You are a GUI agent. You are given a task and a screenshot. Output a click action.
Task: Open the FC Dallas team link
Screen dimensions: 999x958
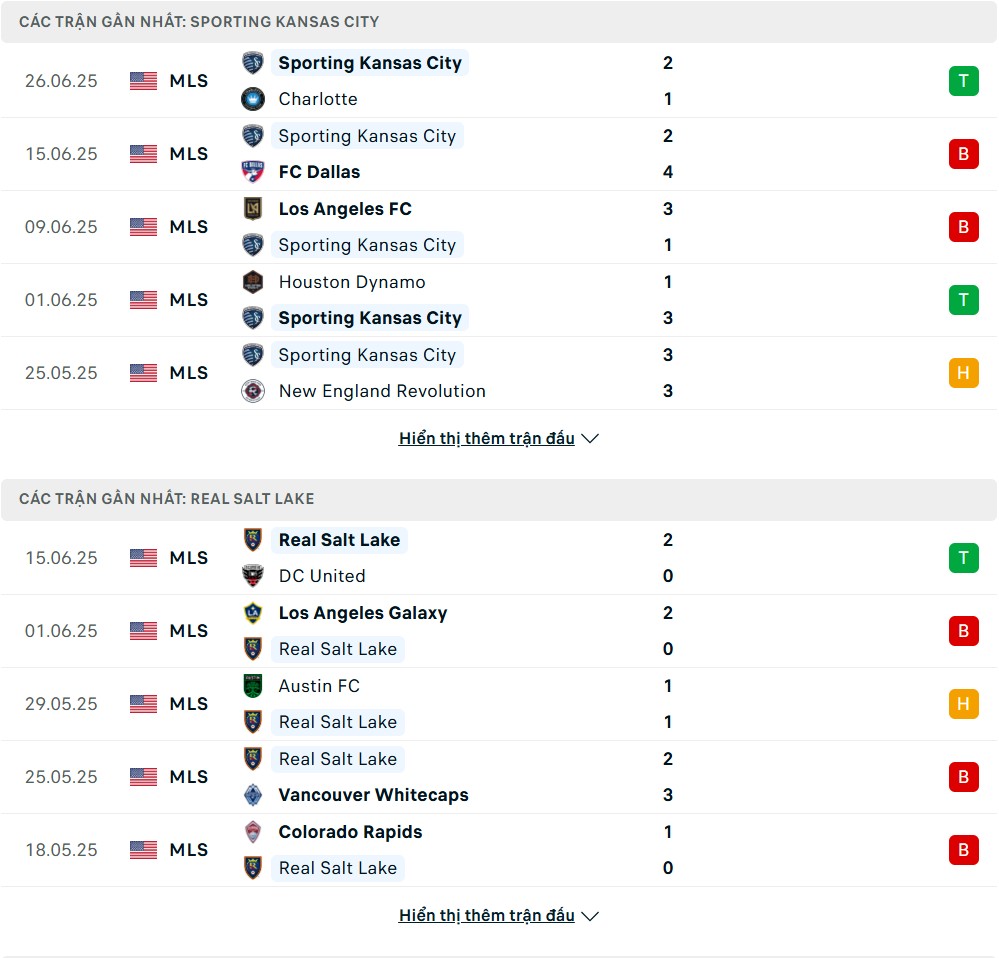click(319, 172)
